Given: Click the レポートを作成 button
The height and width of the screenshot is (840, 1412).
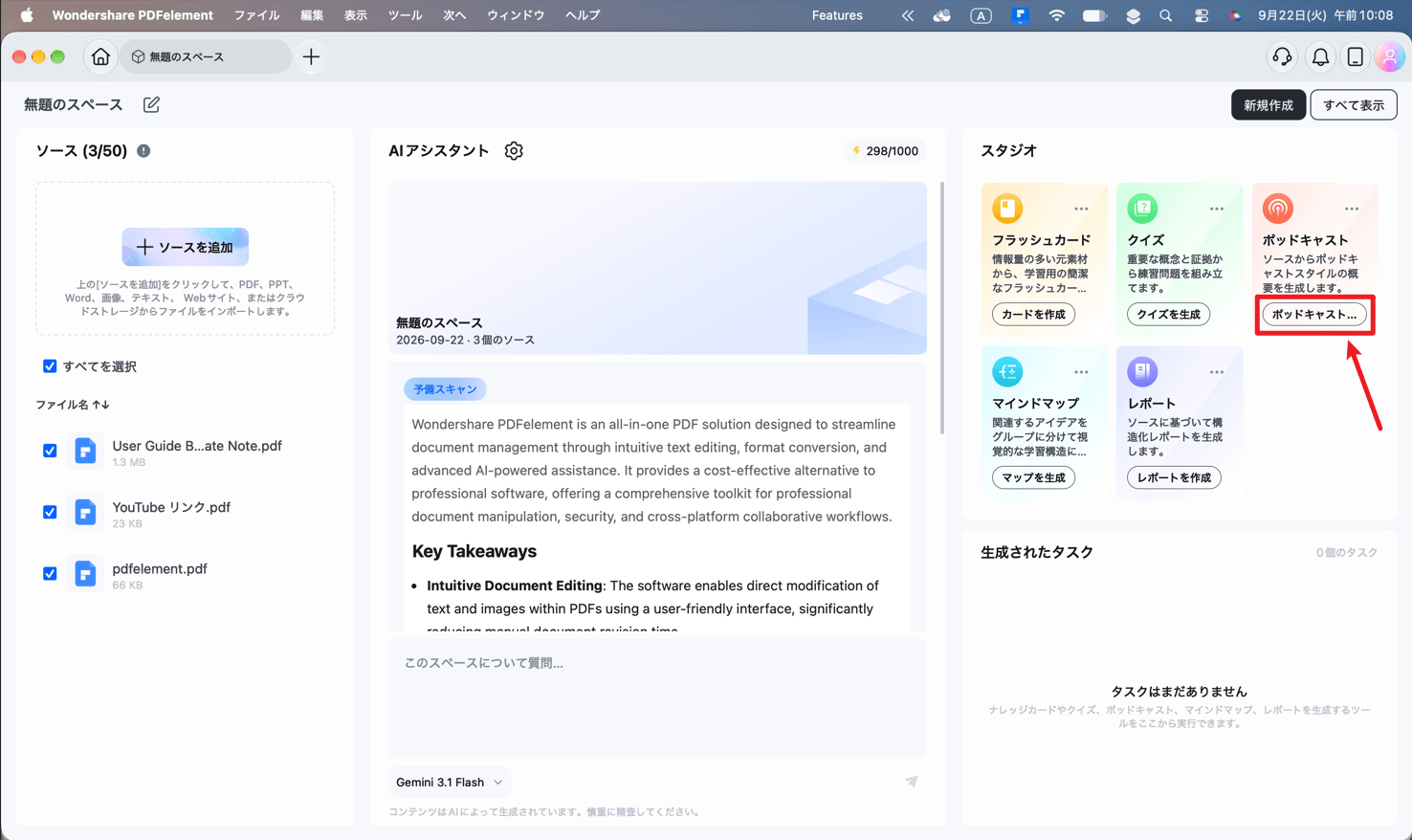Looking at the screenshot, I should click(1174, 477).
